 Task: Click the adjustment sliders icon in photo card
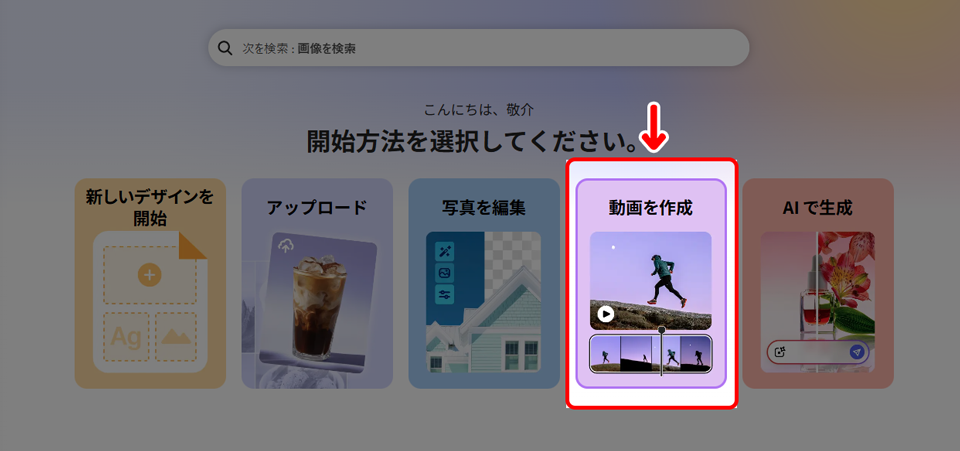click(444, 294)
